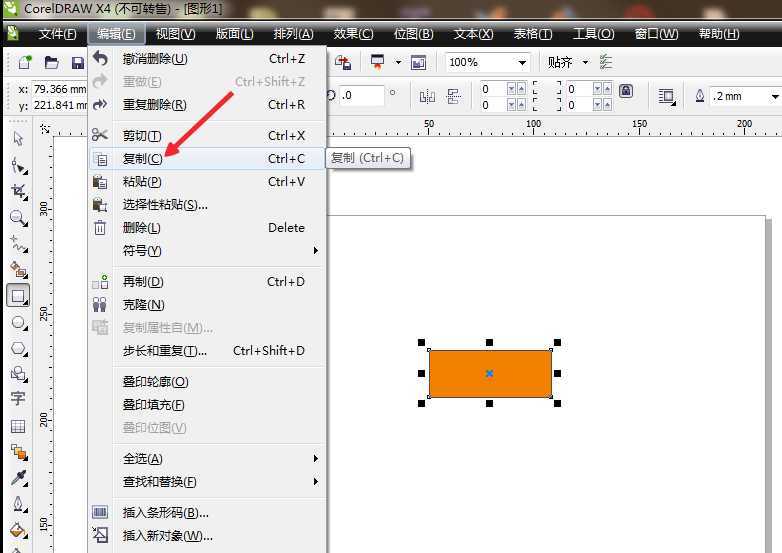Choose 粘贴(P) from the Edit menu
The width and height of the screenshot is (782, 553).
[142, 182]
